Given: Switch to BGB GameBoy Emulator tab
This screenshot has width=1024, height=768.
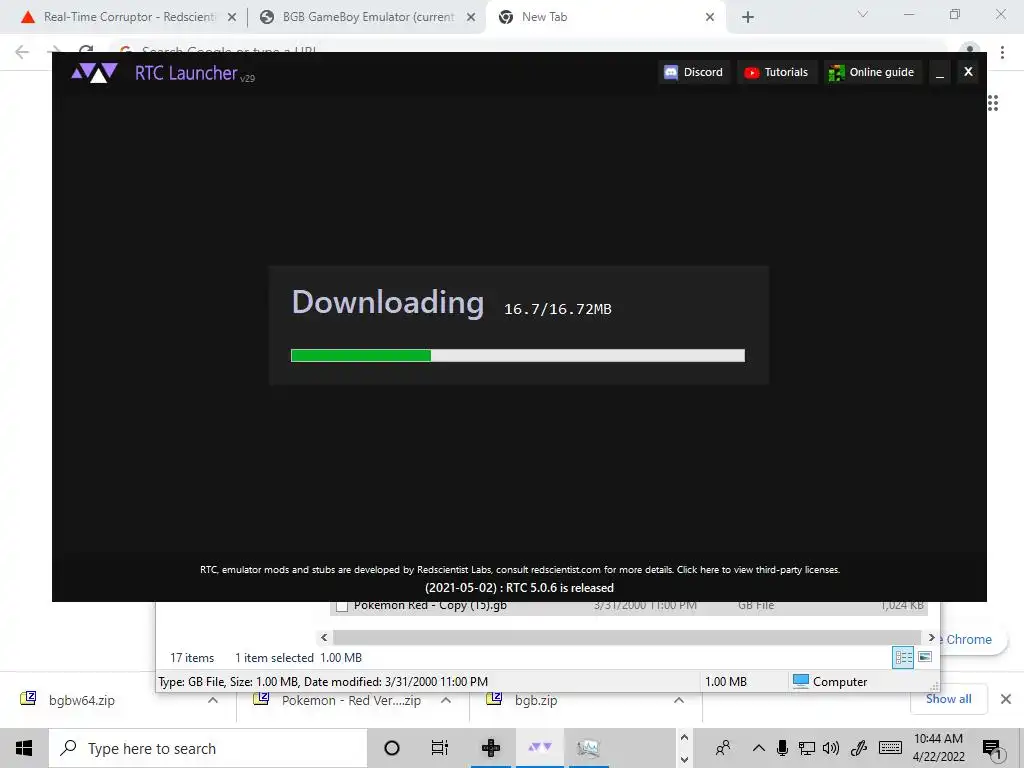Looking at the screenshot, I should 368,17.
